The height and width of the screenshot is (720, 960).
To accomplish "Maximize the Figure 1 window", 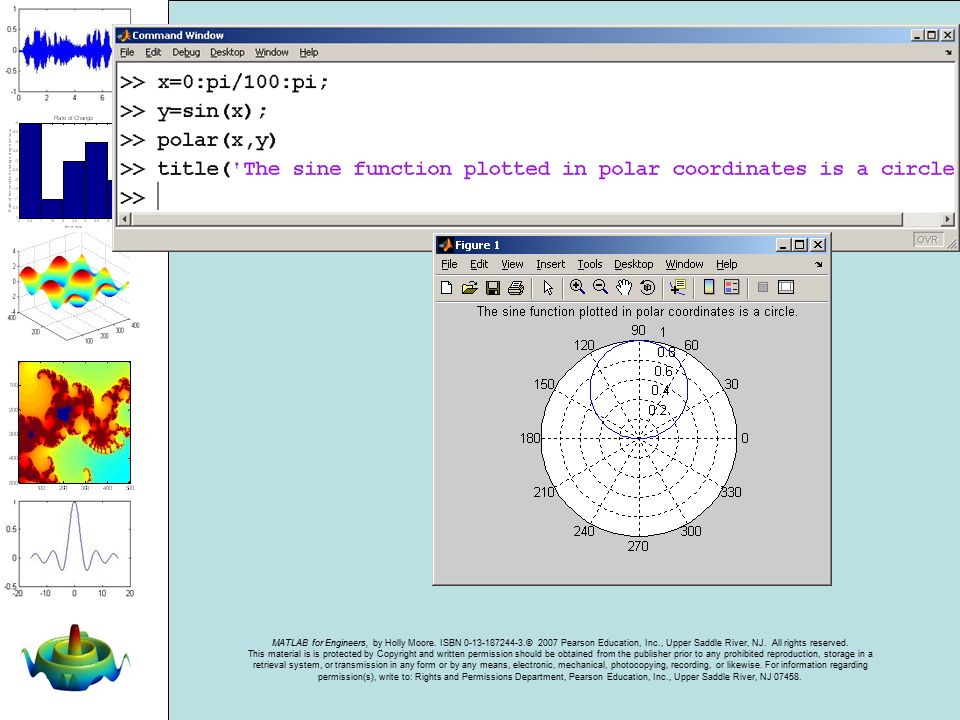I will click(x=799, y=245).
